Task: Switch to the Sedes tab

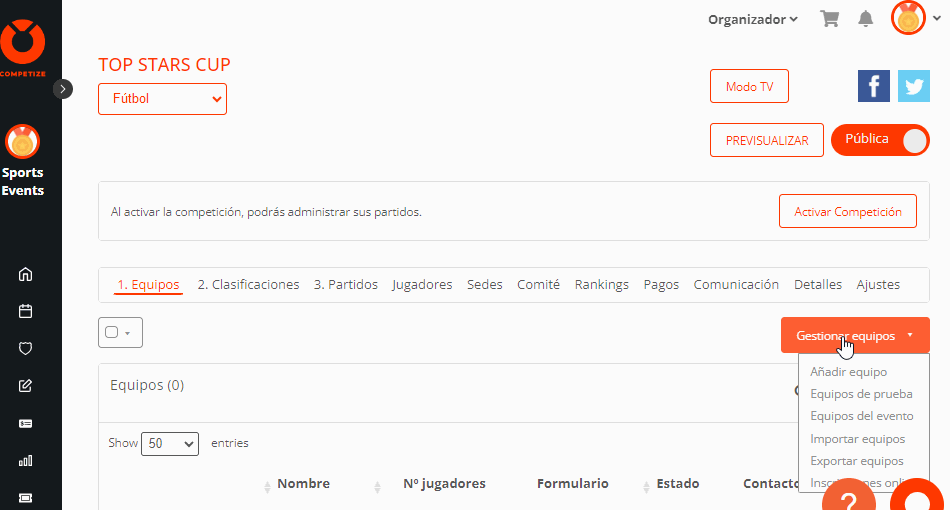Action: click(x=485, y=285)
